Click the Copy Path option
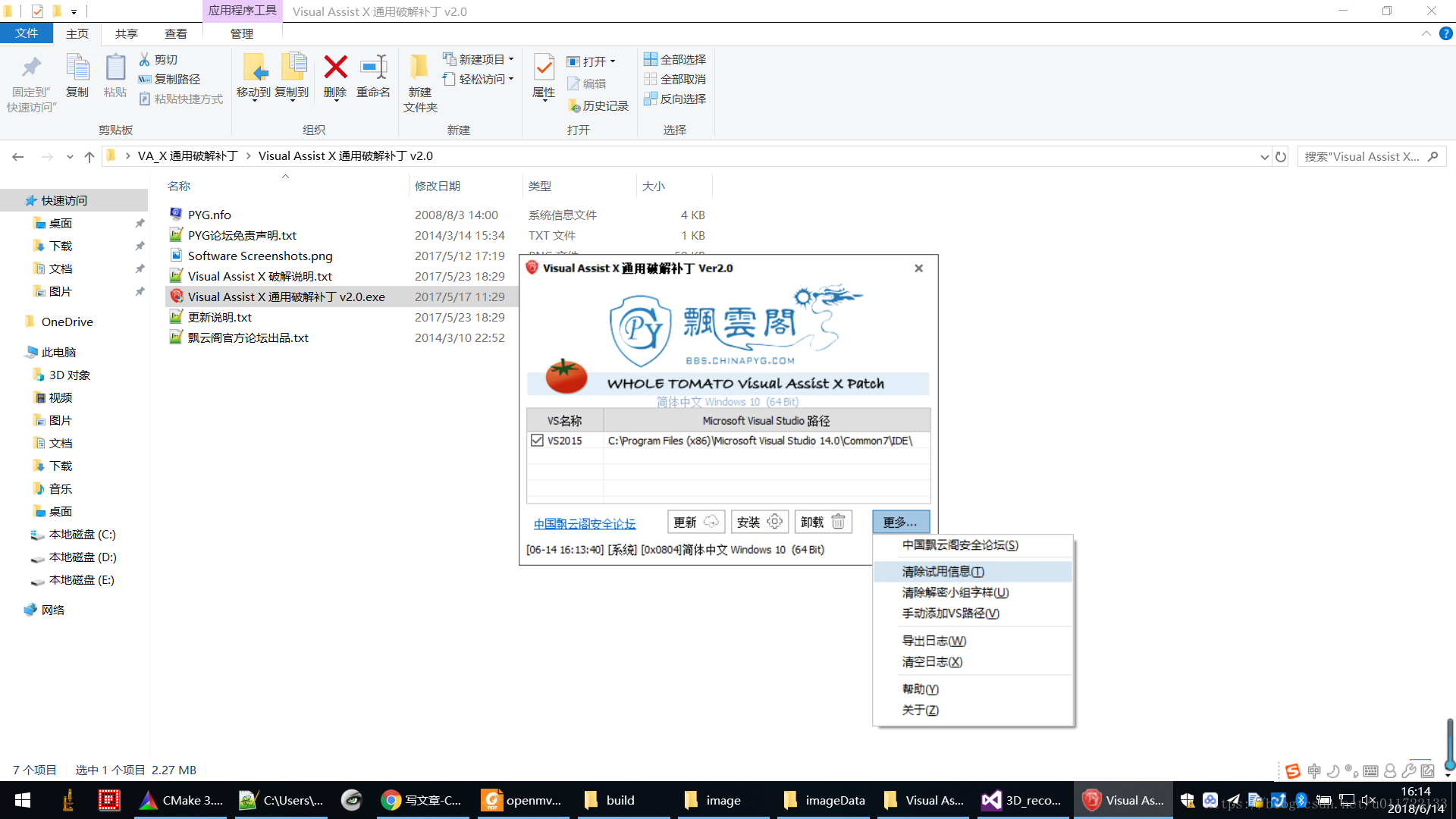This screenshot has width=1456, height=819. coord(169,79)
